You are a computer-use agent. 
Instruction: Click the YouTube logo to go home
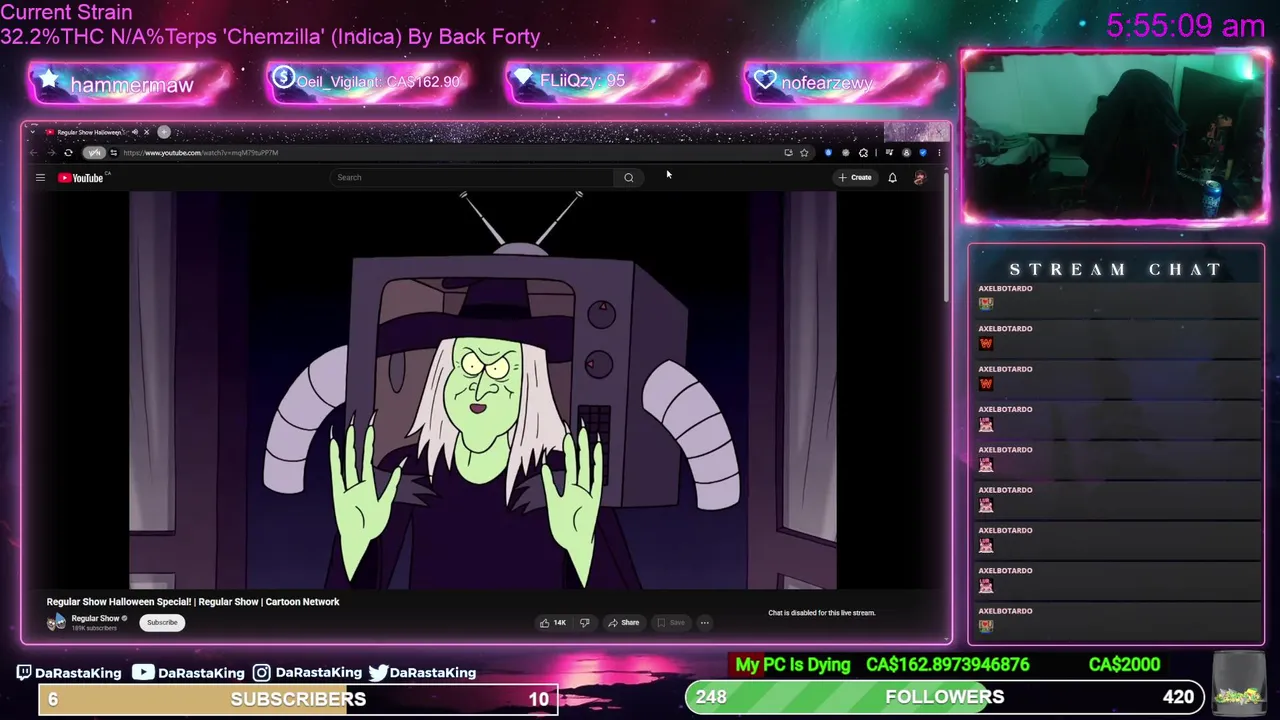(83, 178)
